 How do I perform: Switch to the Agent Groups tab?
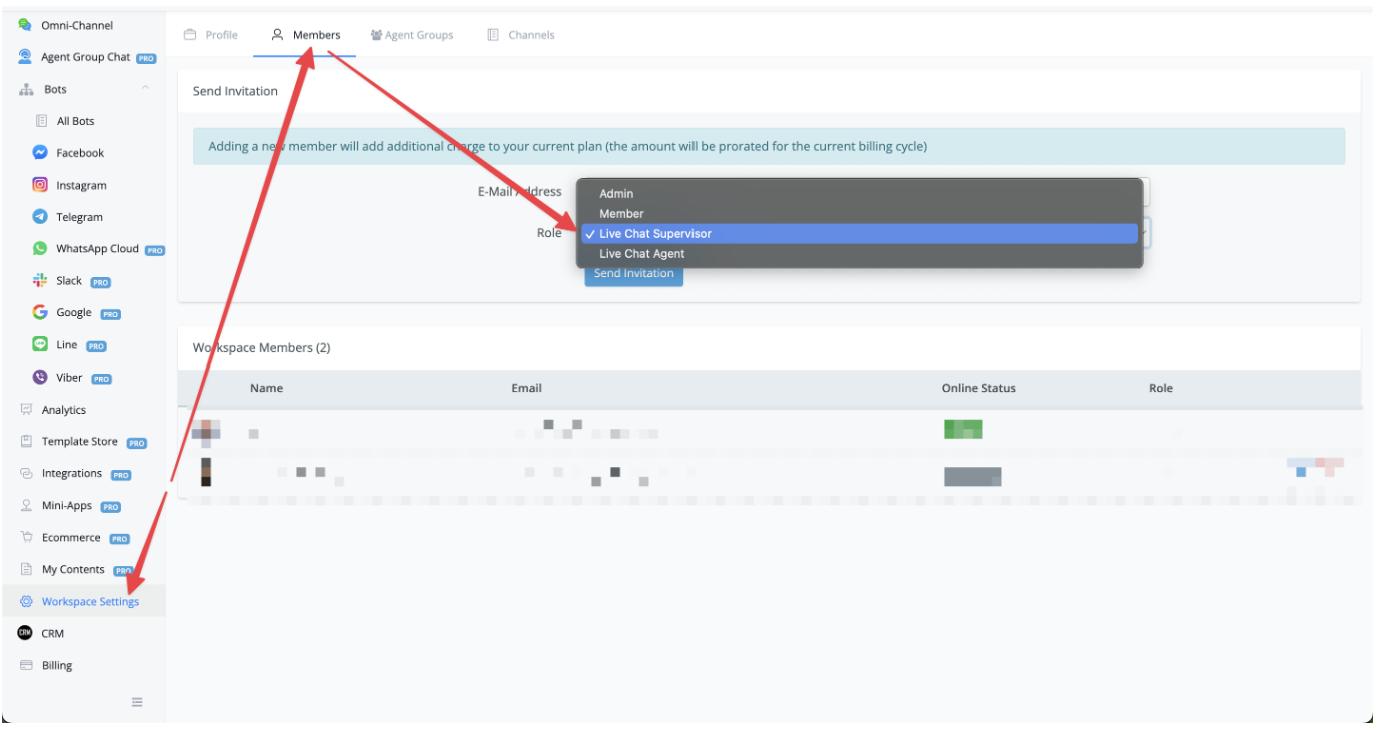(x=411, y=35)
